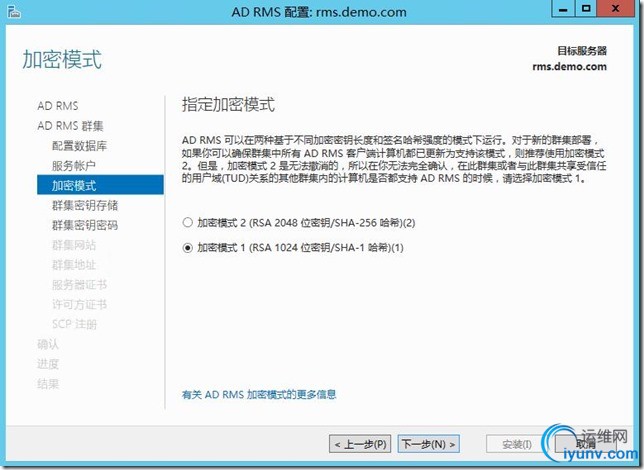Viewport: 644px width, 470px height.
Task: Click the 取消 cancel button
Action: [585, 444]
